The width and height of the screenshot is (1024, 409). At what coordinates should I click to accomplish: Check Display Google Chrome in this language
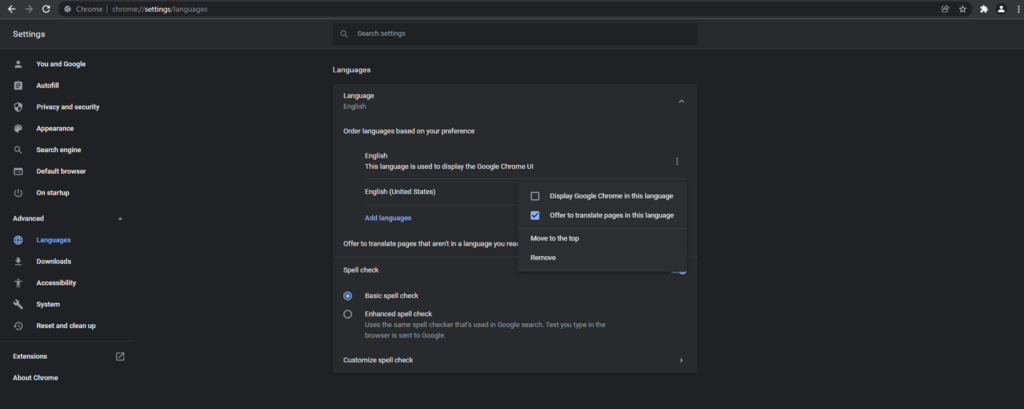[x=535, y=196]
